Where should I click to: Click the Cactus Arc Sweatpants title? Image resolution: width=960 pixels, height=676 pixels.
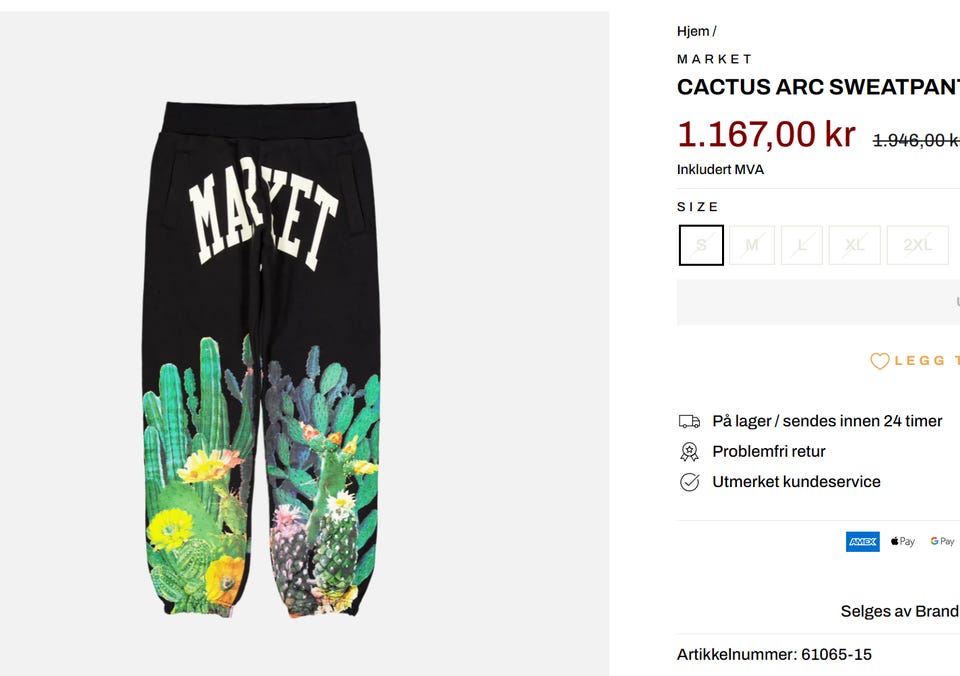(x=818, y=87)
